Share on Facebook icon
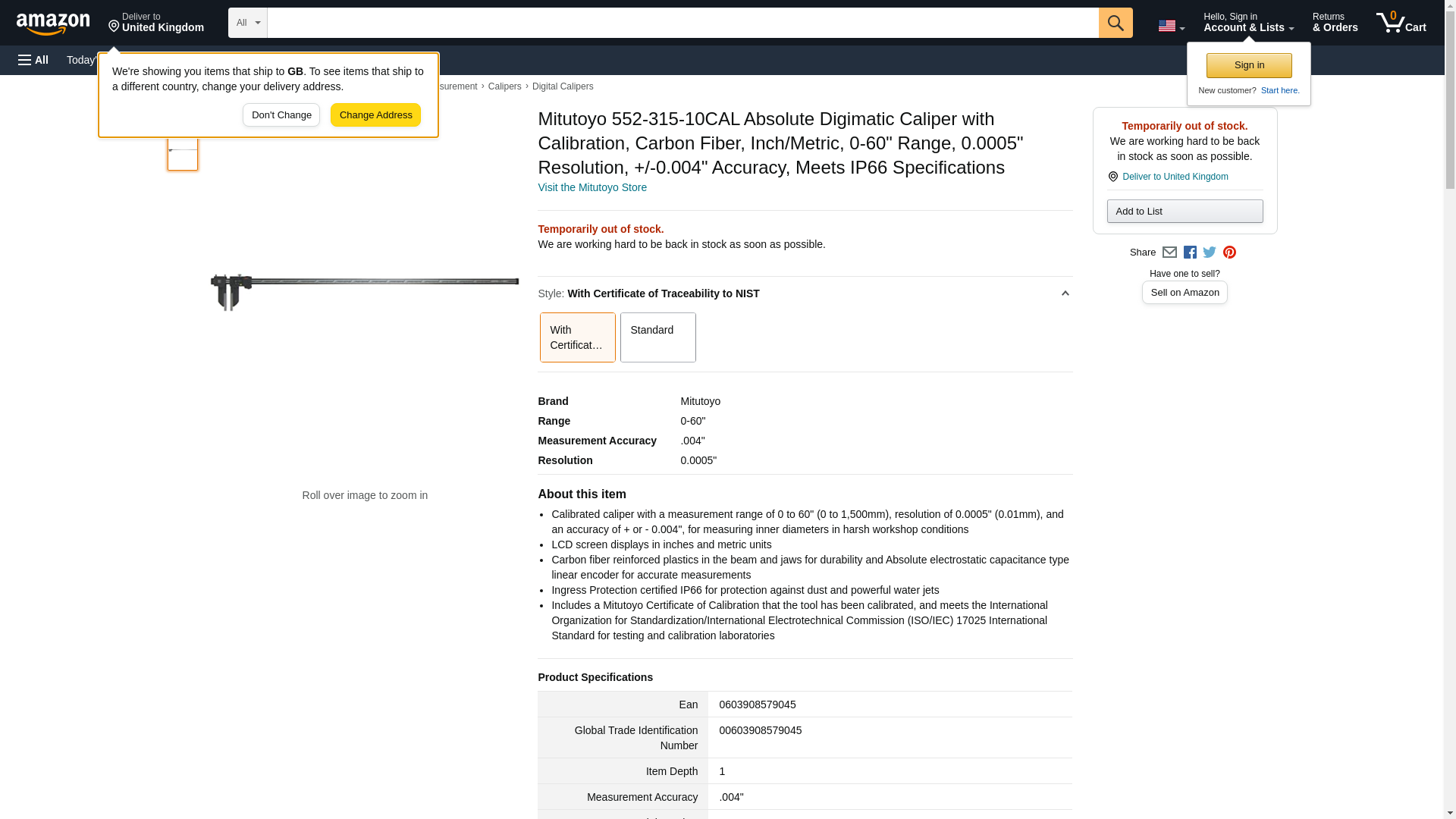The image size is (1456, 819). (x=1190, y=253)
